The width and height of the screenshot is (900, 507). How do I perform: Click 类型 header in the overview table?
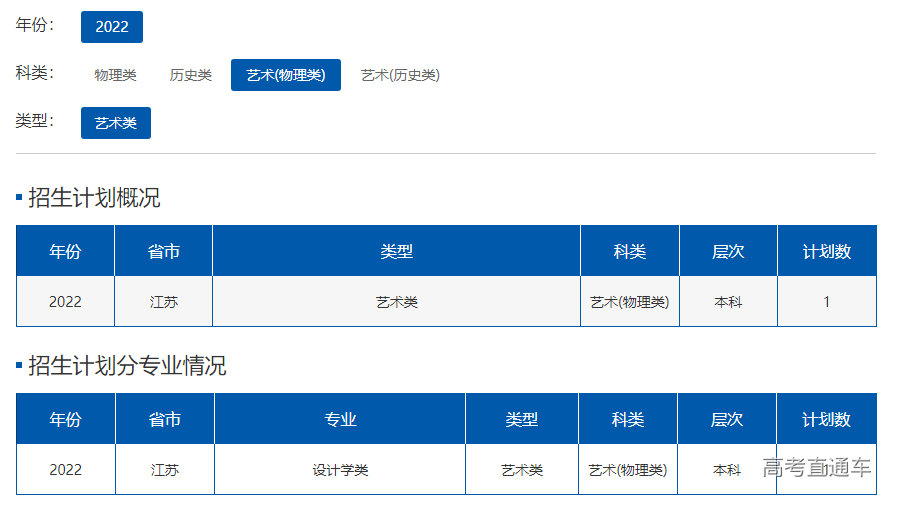(x=396, y=252)
